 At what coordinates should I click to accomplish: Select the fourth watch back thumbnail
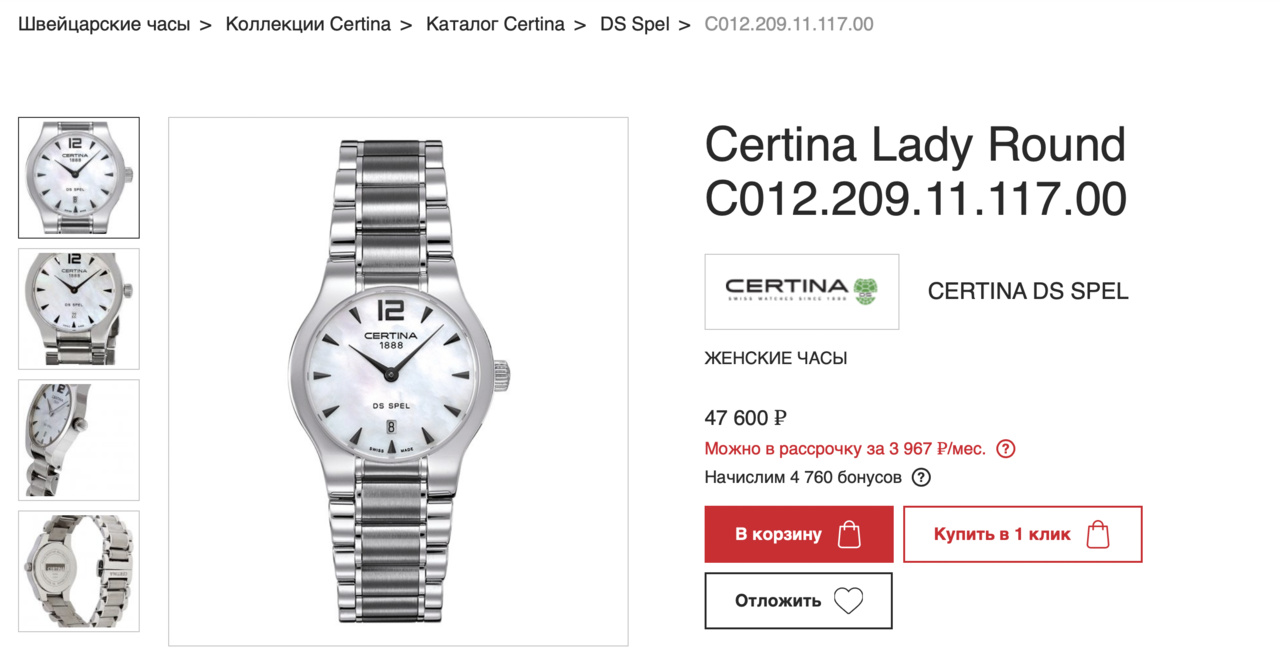(x=79, y=571)
